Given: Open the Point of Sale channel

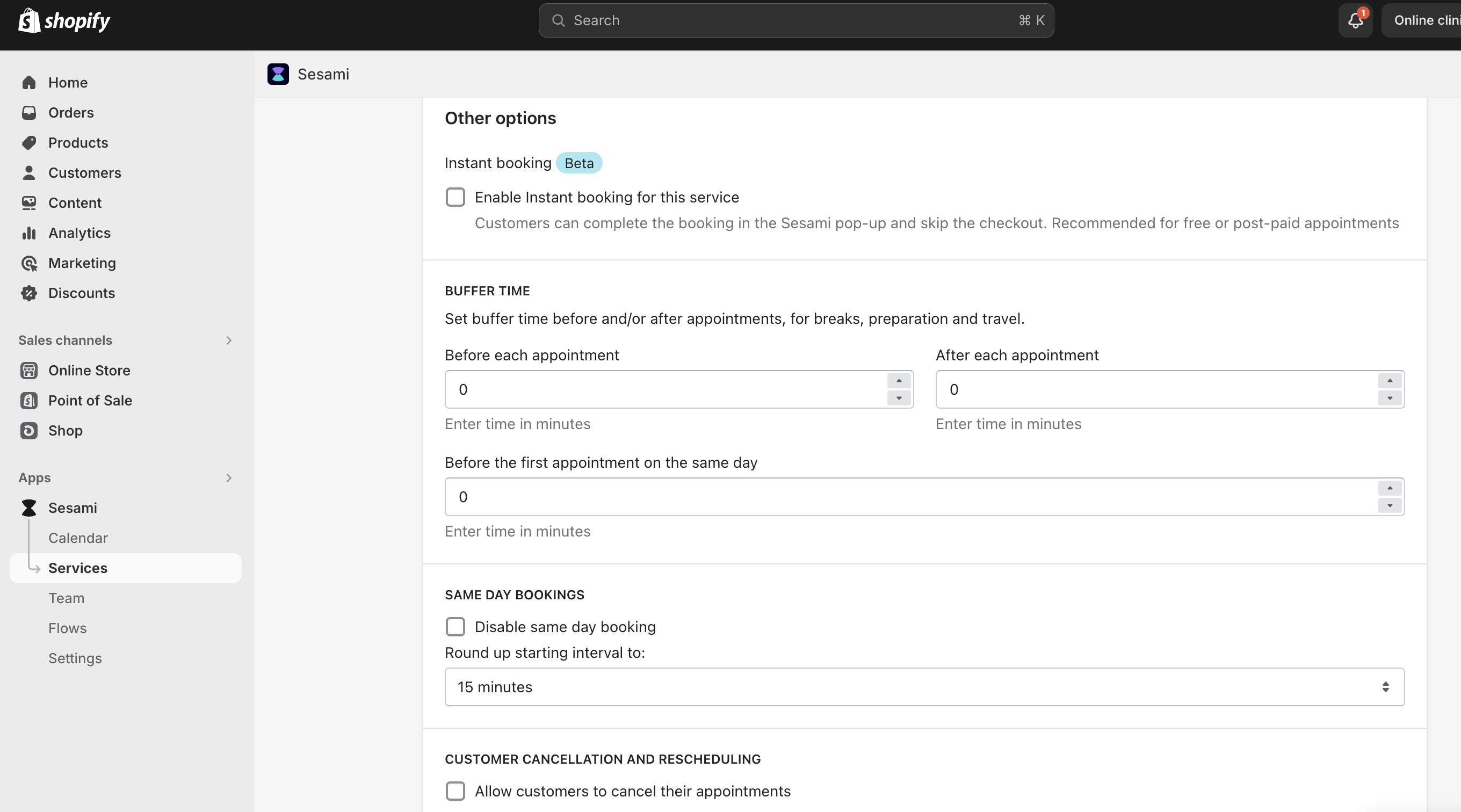Looking at the screenshot, I should 90,400.
